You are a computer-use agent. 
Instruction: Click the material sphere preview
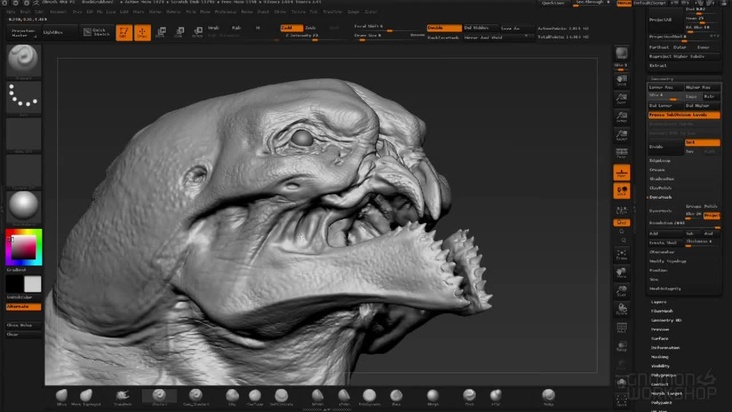pos(23,207)
